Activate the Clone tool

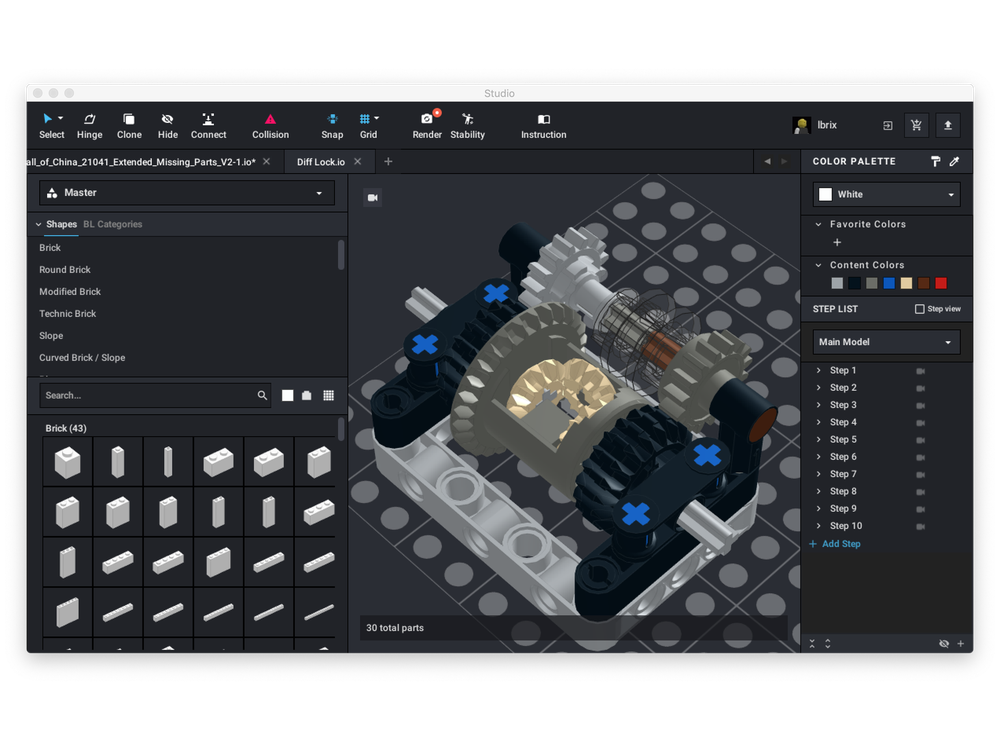tap(129, 124)
